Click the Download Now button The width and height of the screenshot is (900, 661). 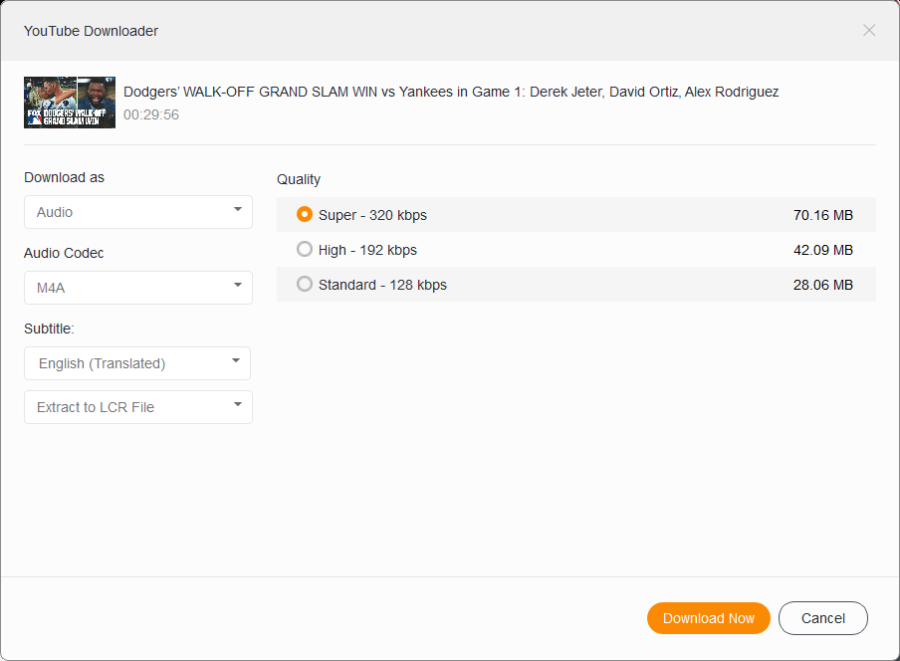coord(708,618)
